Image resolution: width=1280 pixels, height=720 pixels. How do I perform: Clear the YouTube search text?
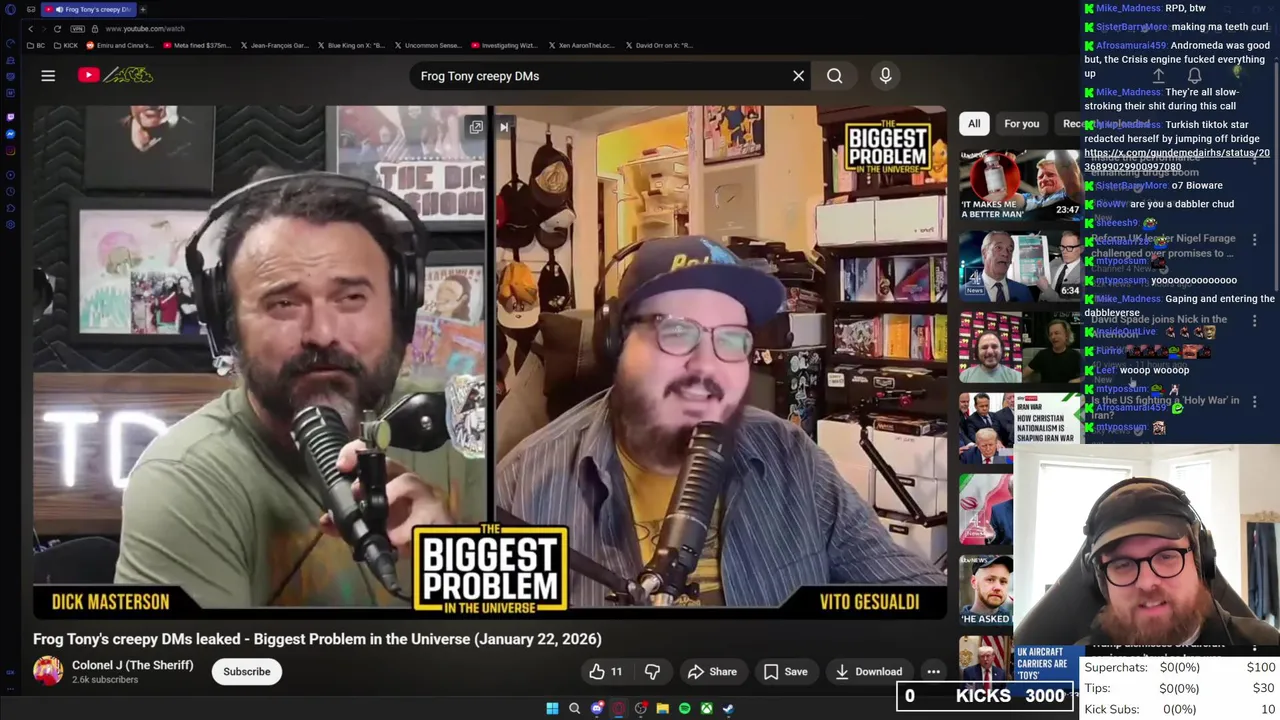[798, 76]
